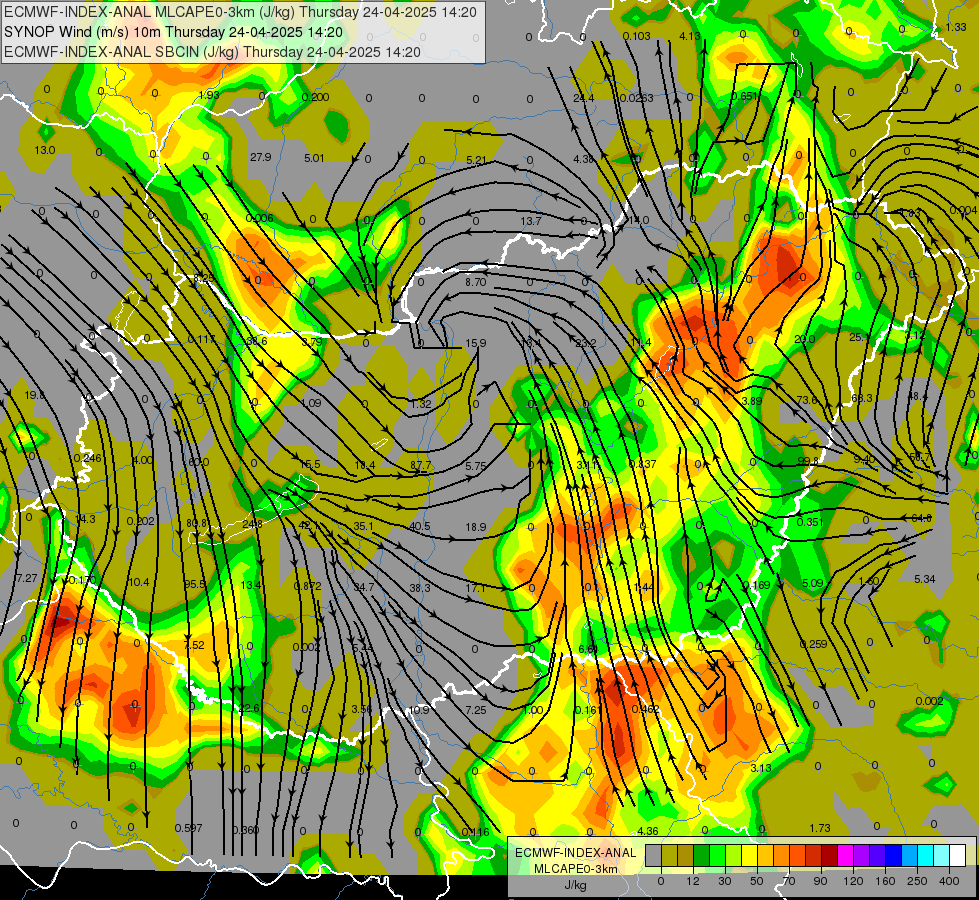Click the dark red legend swatch

tap(830, 856)
